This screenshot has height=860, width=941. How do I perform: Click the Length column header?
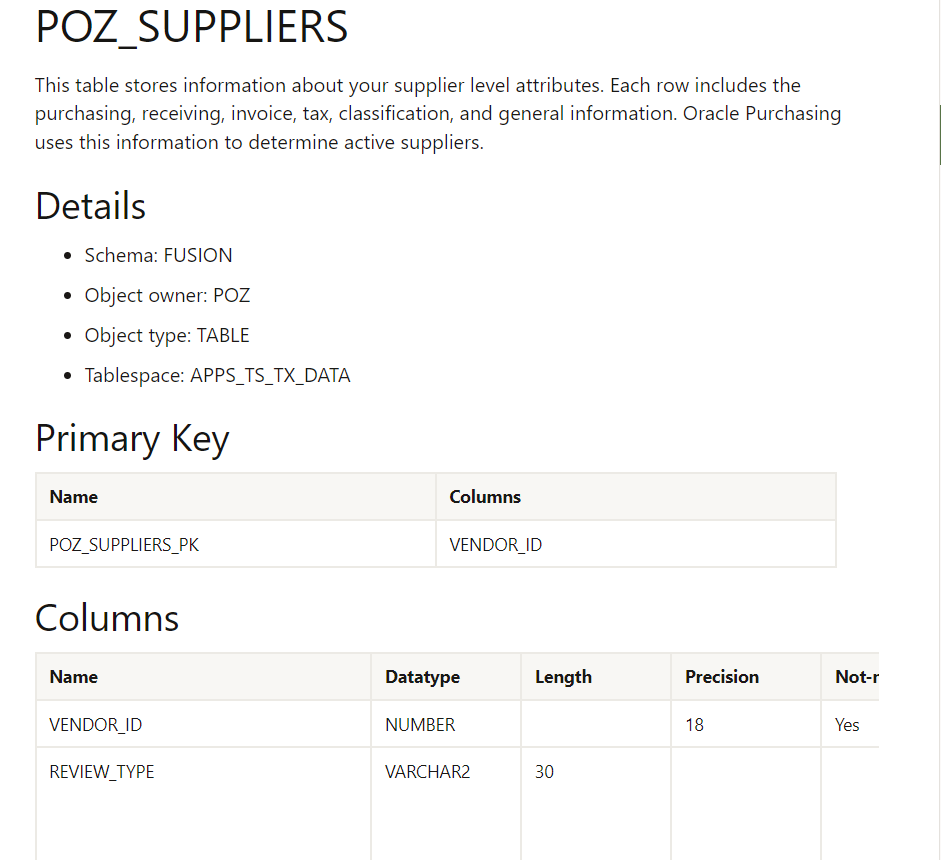[564, 677]
